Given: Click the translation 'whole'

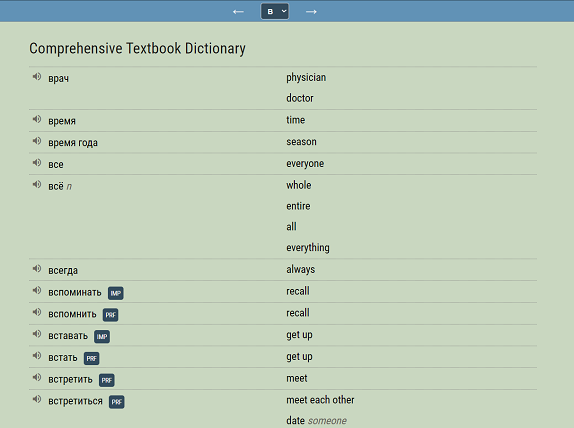Looking at the screenshot, I should click(x=299, y=185).
